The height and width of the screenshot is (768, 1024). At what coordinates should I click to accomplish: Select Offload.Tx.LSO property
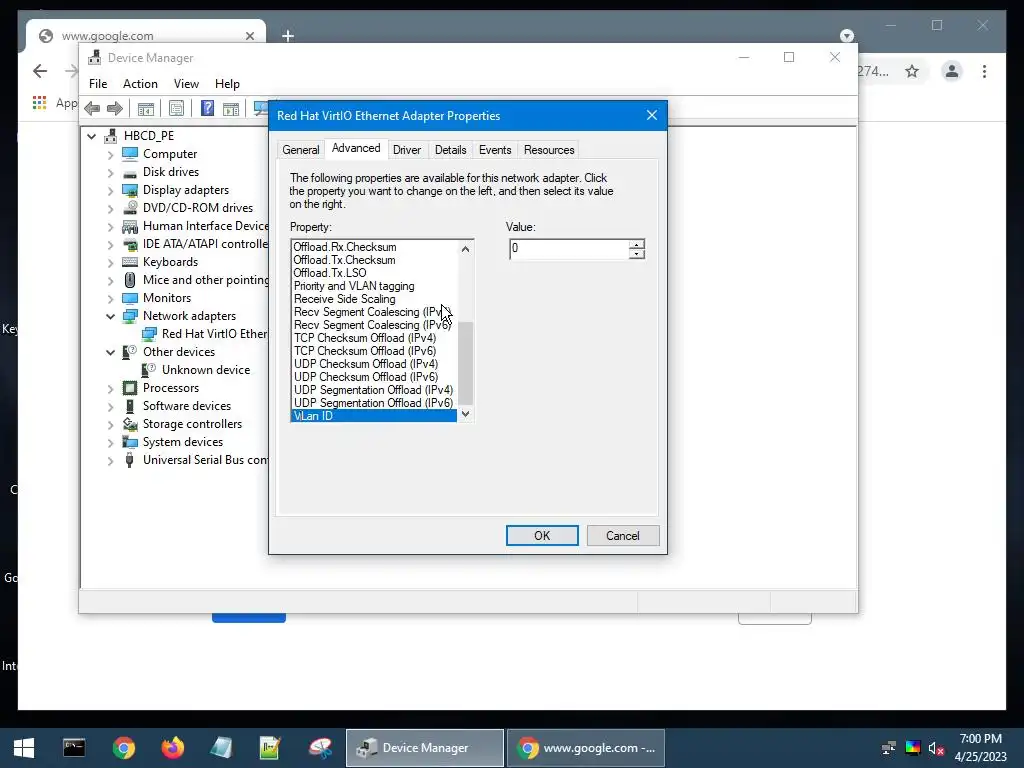pyautogui.click(x=329, y=273)
